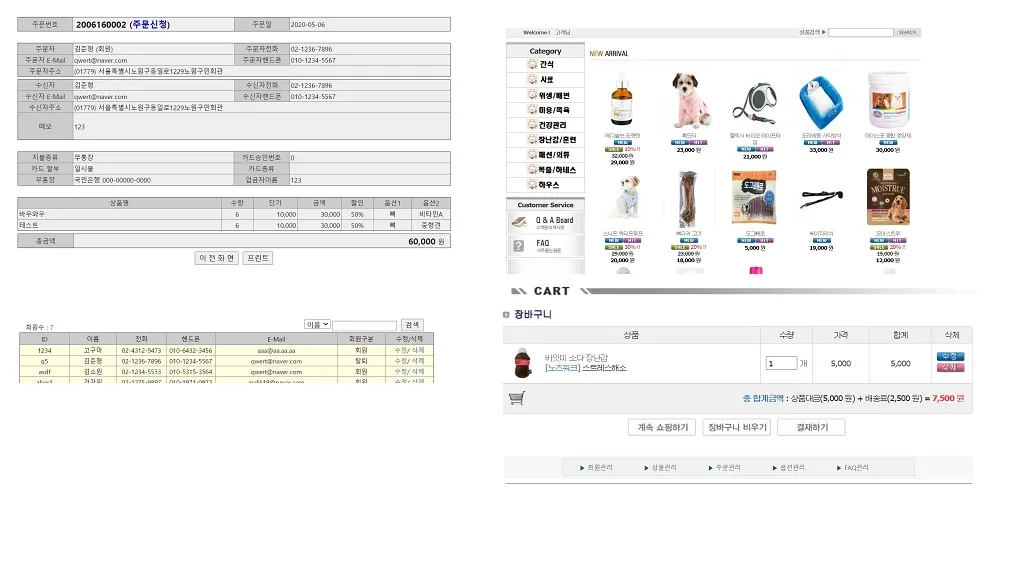Click the 이전화면 button on order page
This screenshot has width=1034, height=562.
point(216,258)
